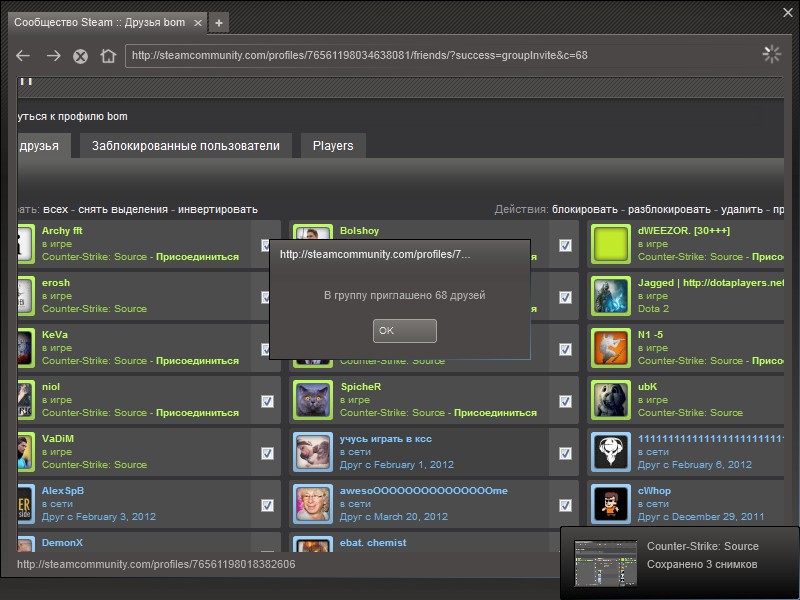Open niol profile name
Image resolution: width=800 pixels, height=600 pixels.
(51, 387)
